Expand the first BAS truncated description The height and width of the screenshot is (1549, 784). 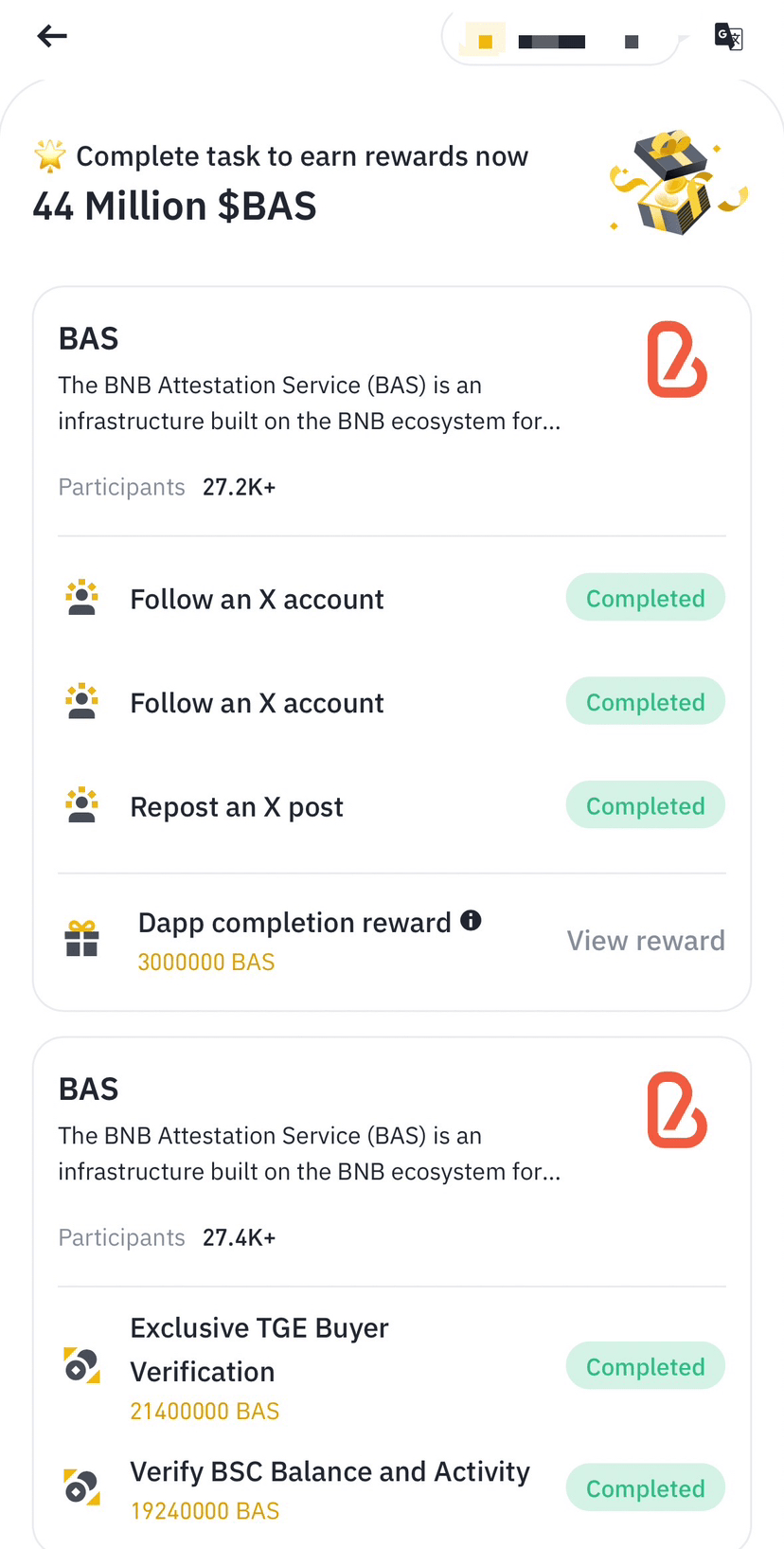point(309,403)
